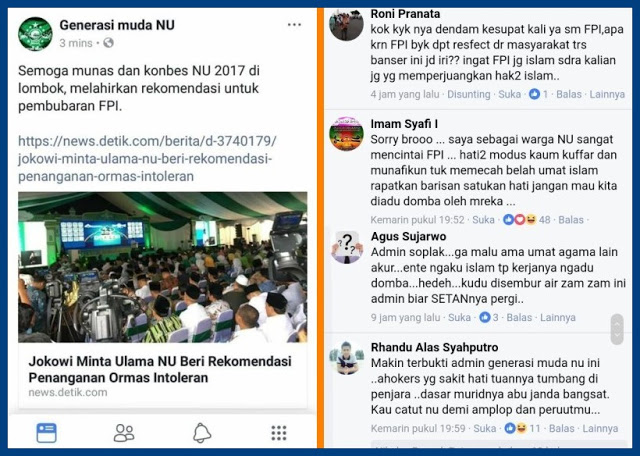This screenshot has width=640, height=456.
Task: Click the like count on Roni Pranata's comment
Action: click(538, 94)
